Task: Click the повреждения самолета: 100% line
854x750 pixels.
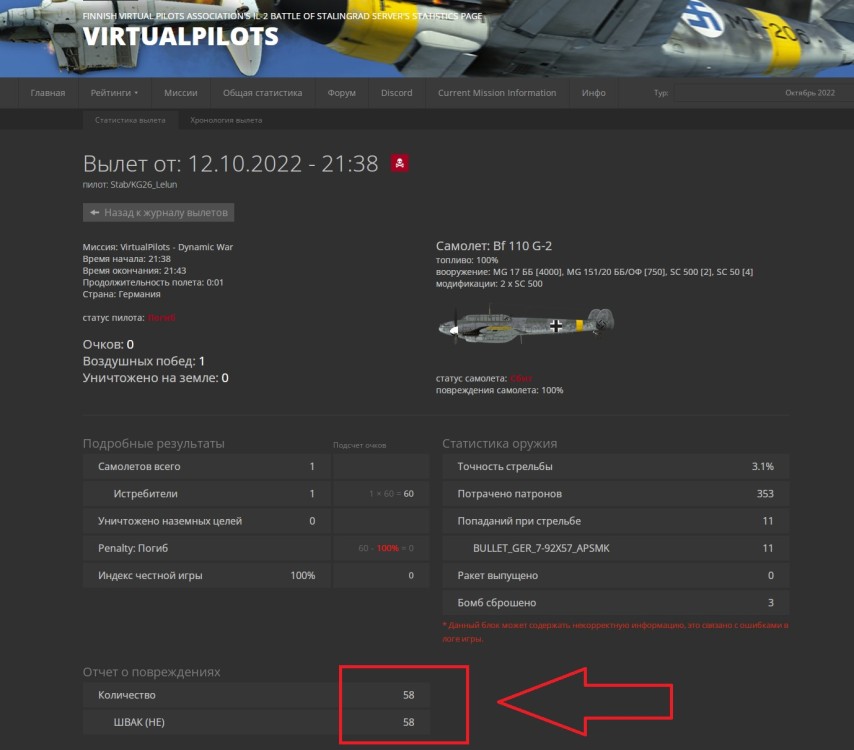Action: point(499,390)
